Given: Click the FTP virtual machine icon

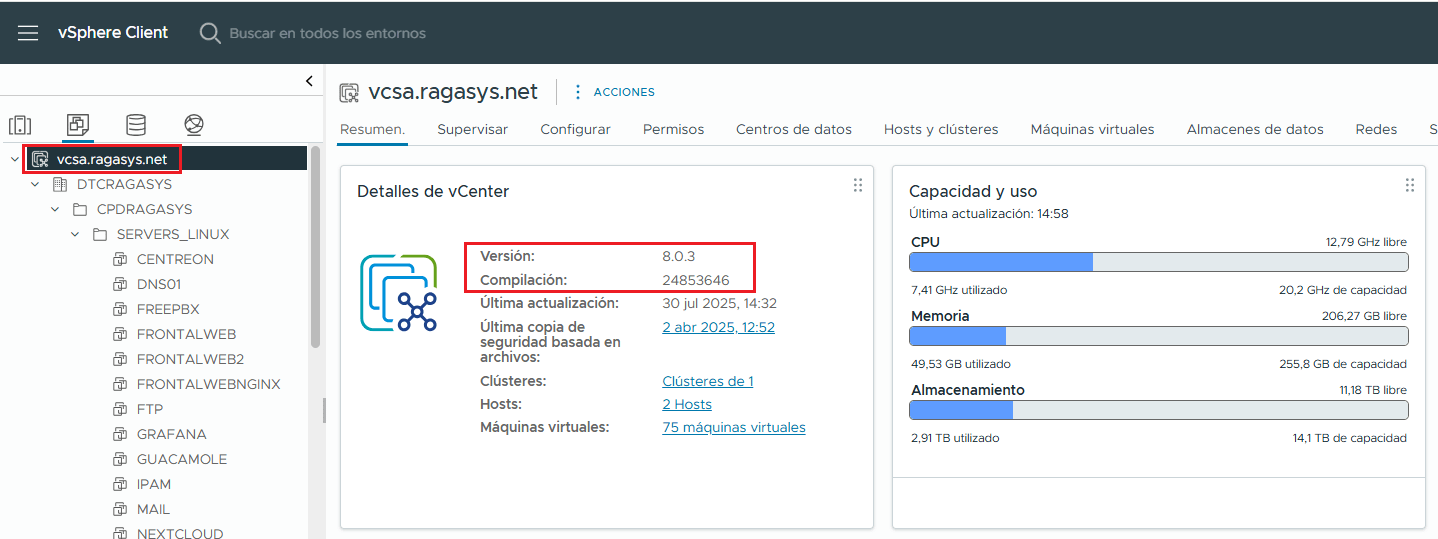Looking at the screenshot, I should point(120,409).
